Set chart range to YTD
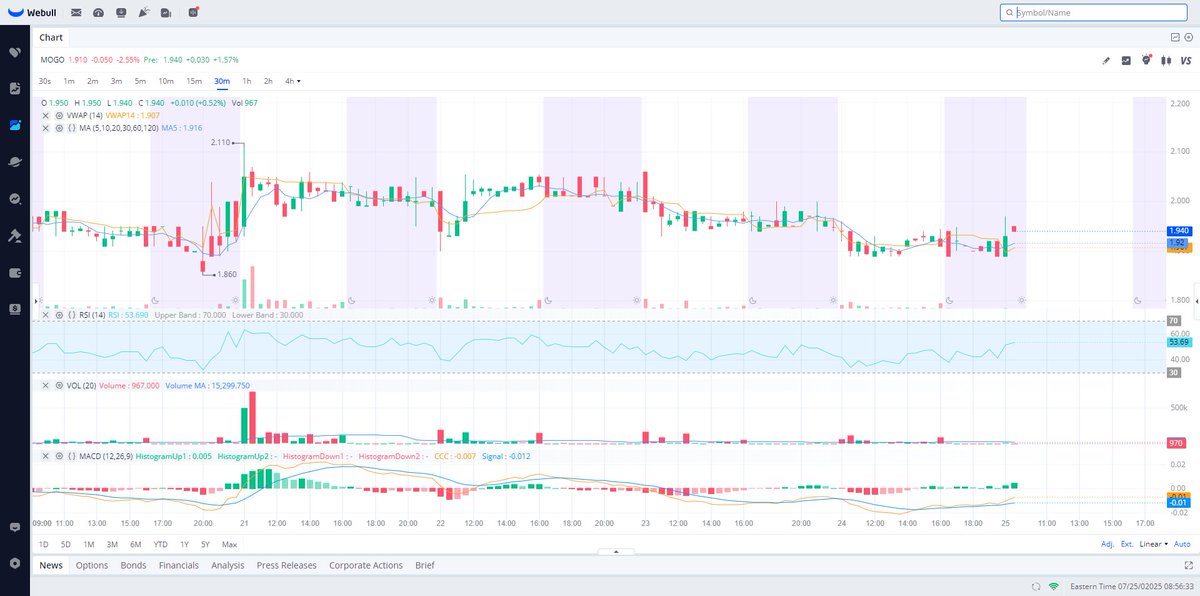Viewport: 1200px width, 596px height. [x=160, y=544]
